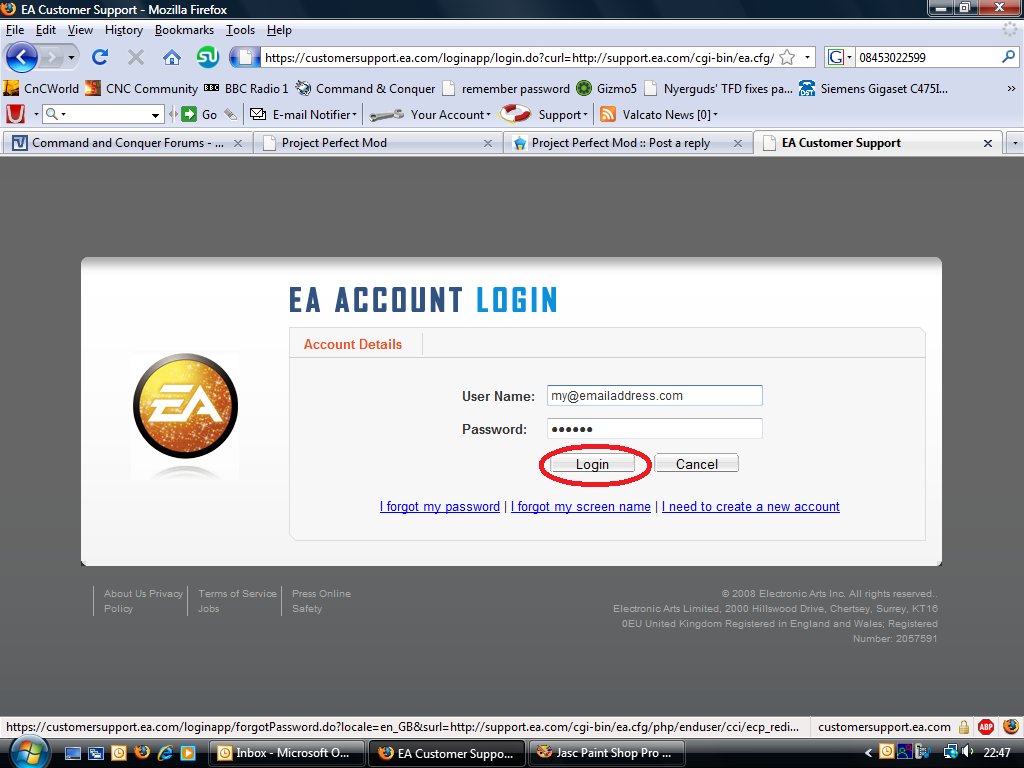Open back/forward history dropdown arrow
1024x768 pixels.
point(71,57)
